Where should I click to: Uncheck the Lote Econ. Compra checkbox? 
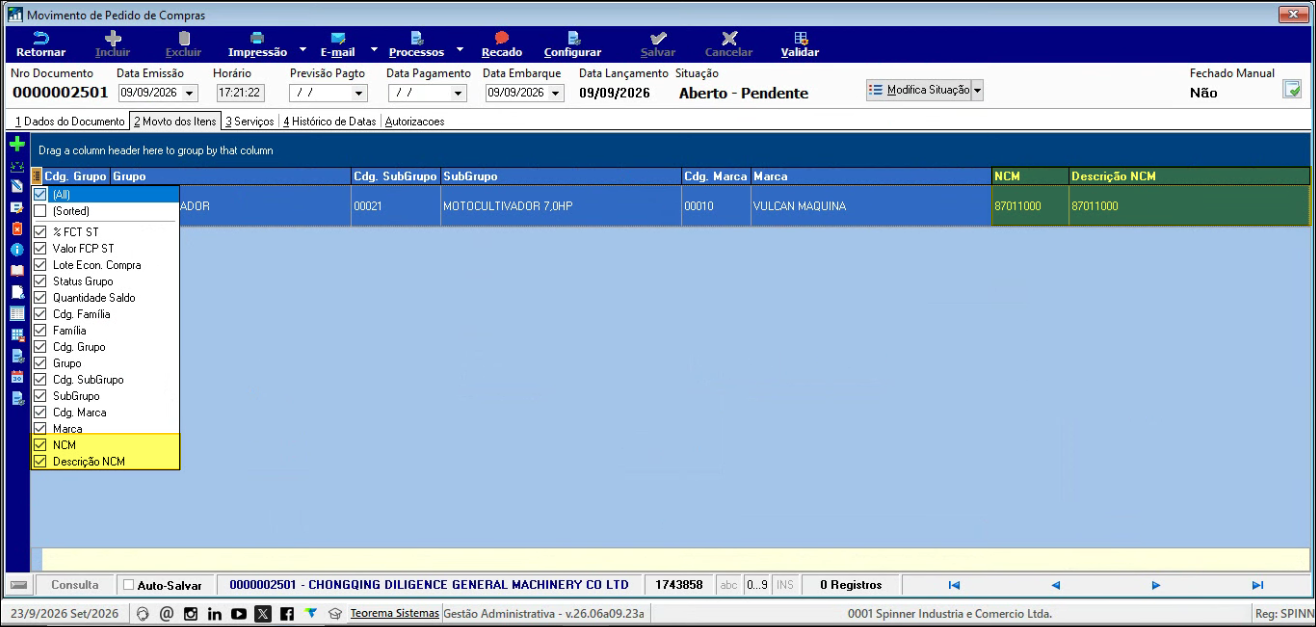tap(40, 265)
